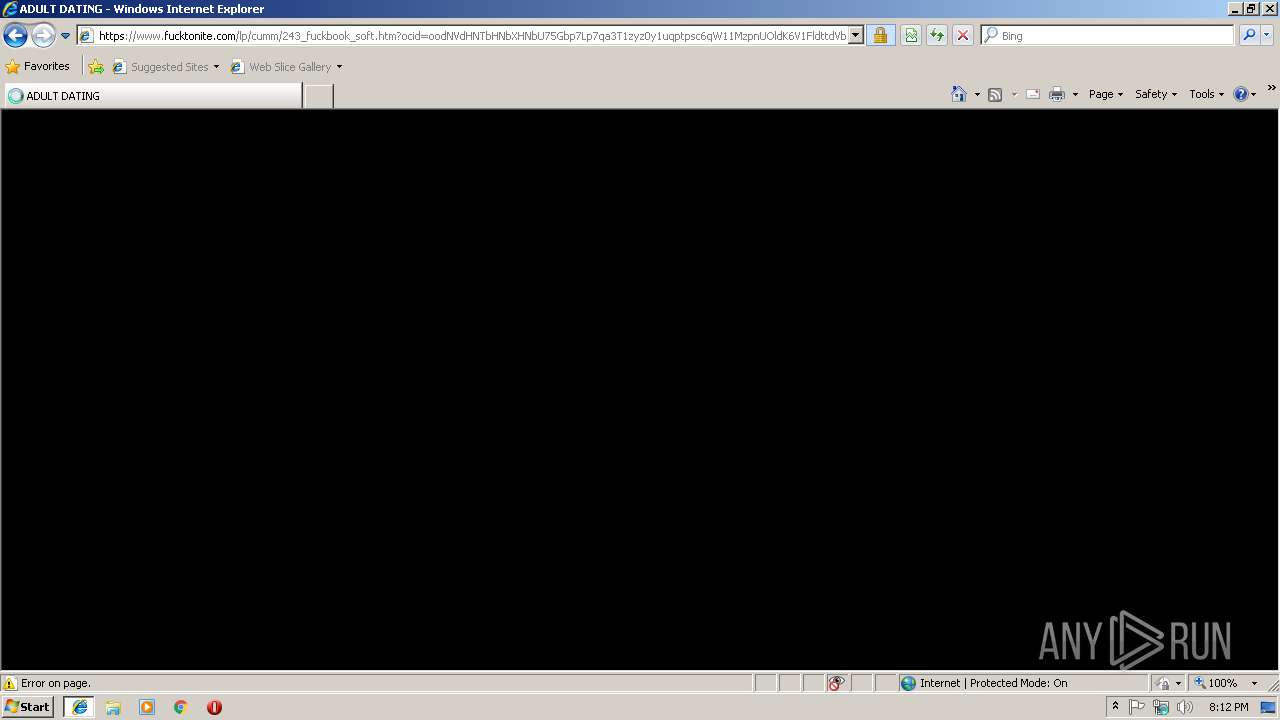Expand the zoom level dropdown arrow
This screenshot has height=720, width=1280.
click(1254, 683)
